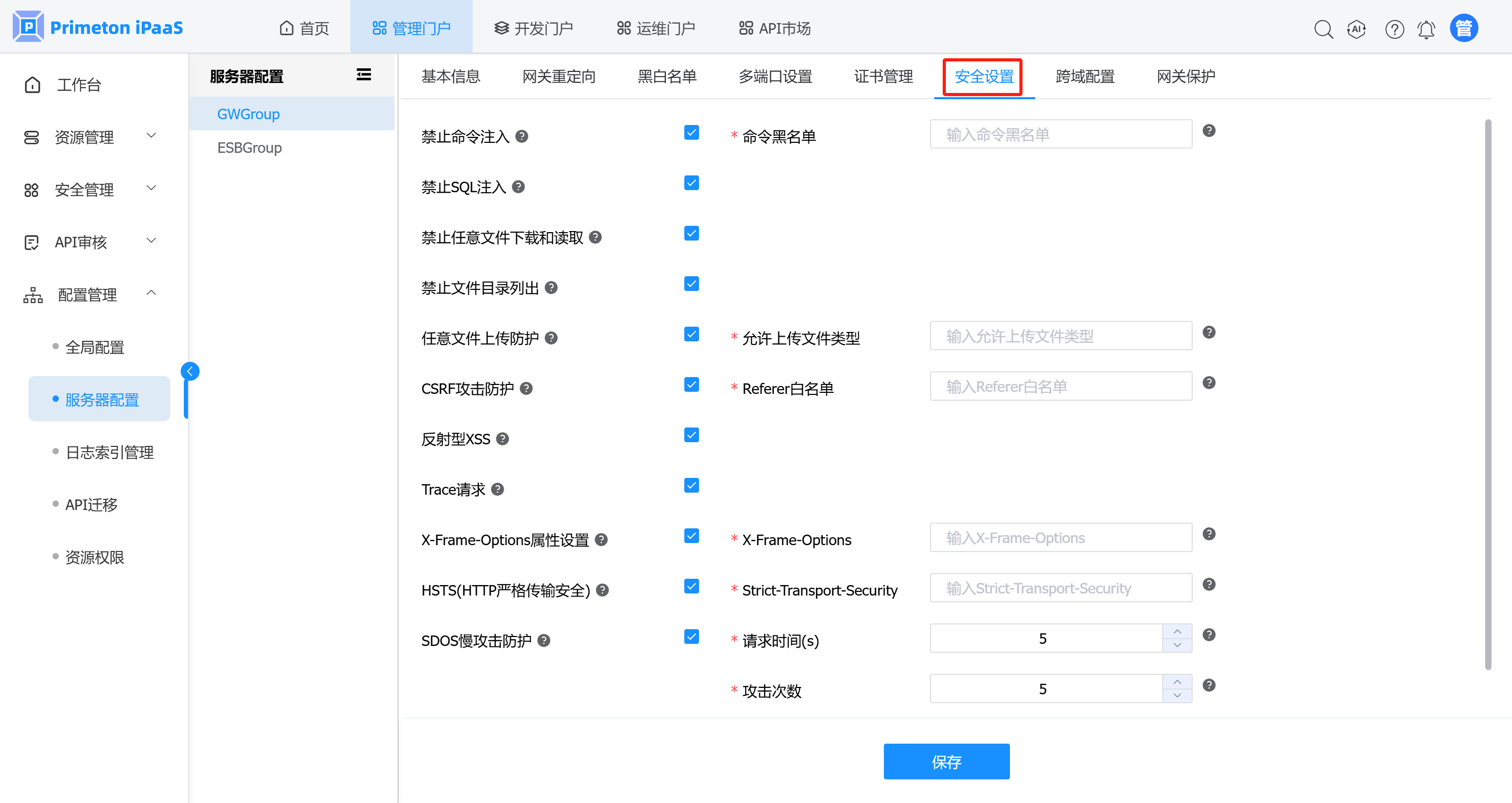Collapse the 服务器配置 list panel icon
The image size is (1512, 803).
coord(363,75)
